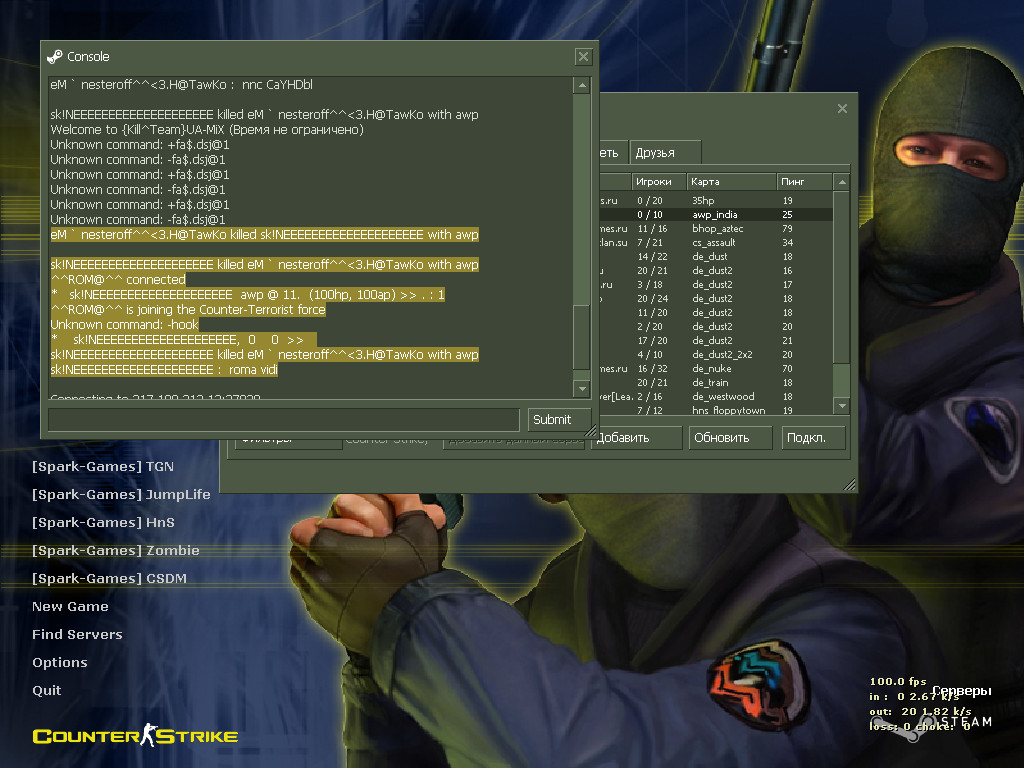Open [Spark-Games] TGN menu entry

(103, 466)
